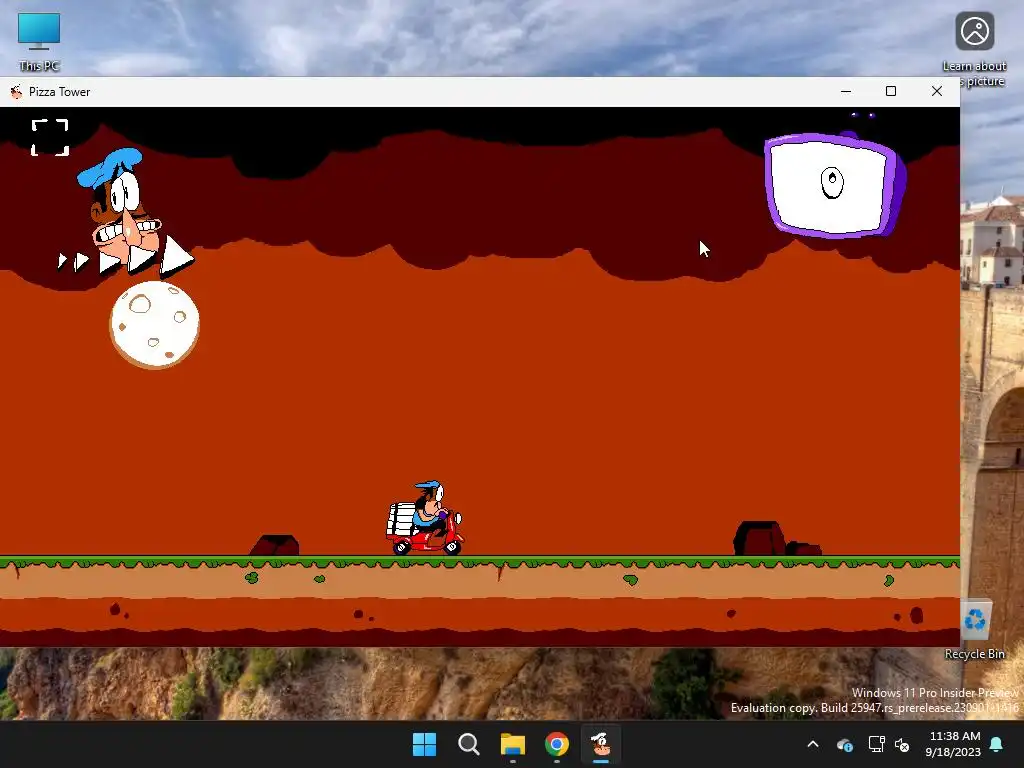
Task: Open the Windows Start menu
Action: coord(424,744)
